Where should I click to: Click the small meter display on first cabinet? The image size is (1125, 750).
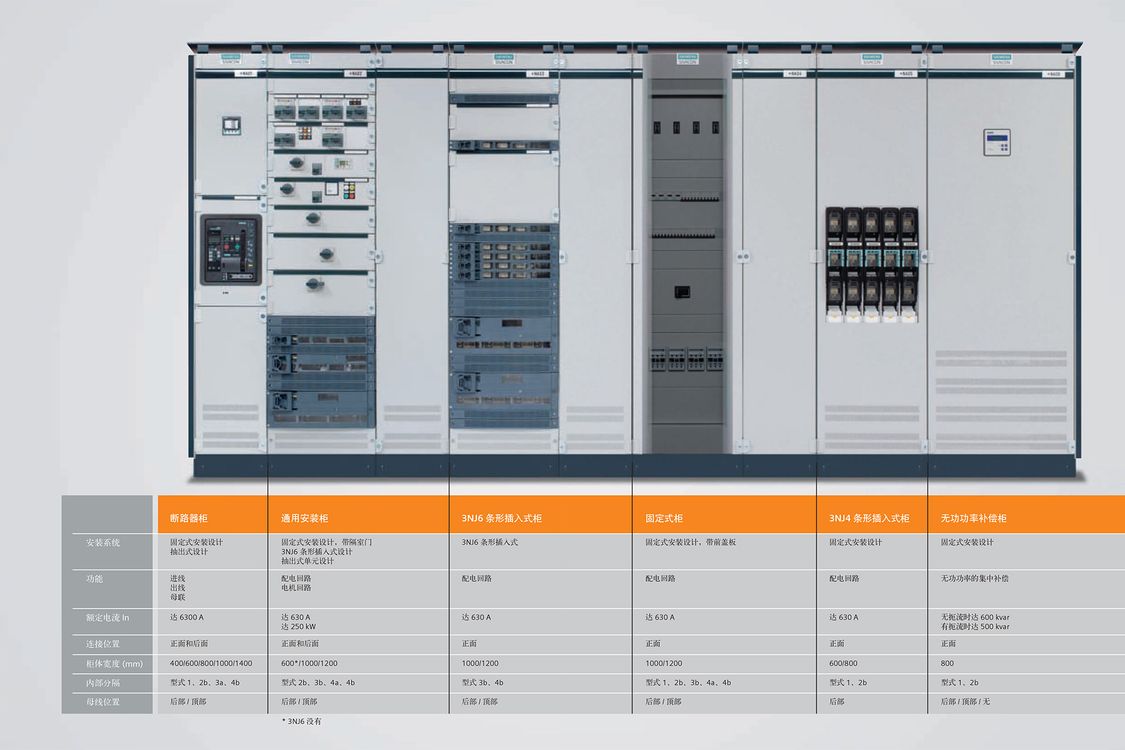230,125
